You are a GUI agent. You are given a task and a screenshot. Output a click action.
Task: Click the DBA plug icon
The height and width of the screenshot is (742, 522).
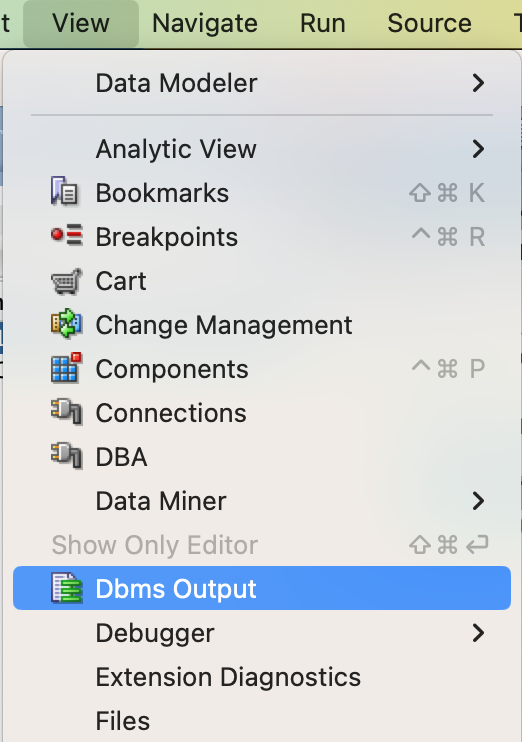66,456
